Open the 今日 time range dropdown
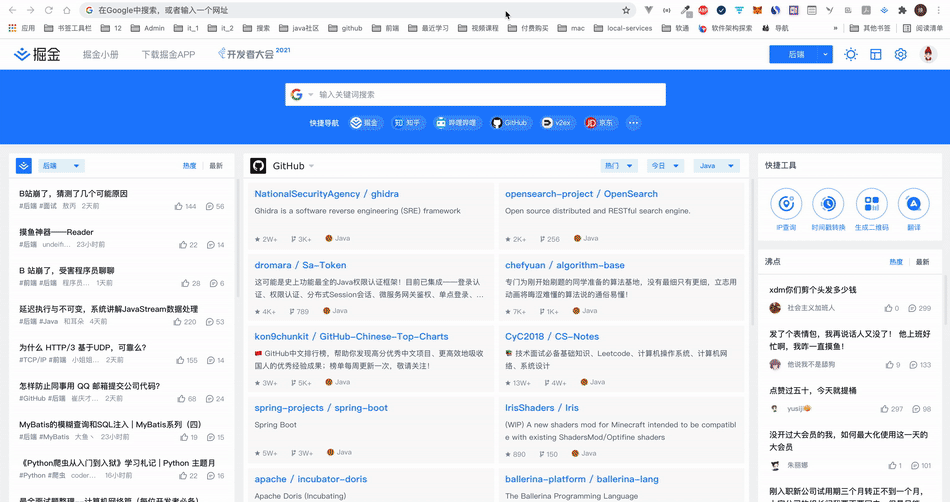The height and width of the screenshot is (502, 950). 665,166
